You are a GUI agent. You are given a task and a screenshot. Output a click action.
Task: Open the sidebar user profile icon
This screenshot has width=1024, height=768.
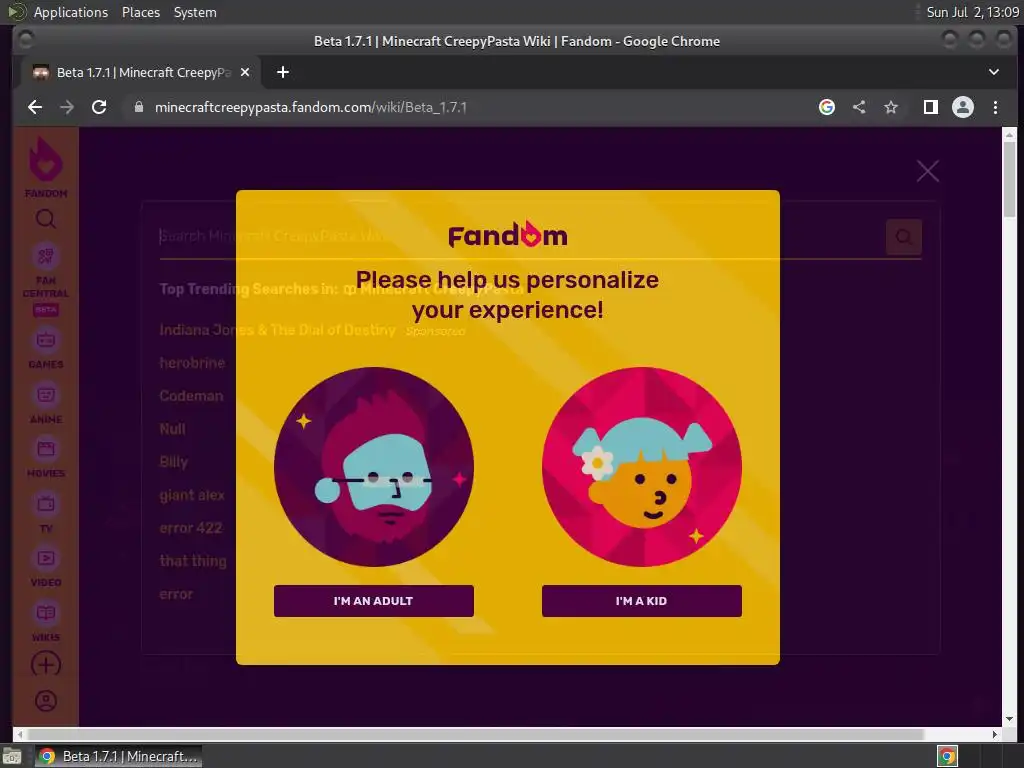46,701
